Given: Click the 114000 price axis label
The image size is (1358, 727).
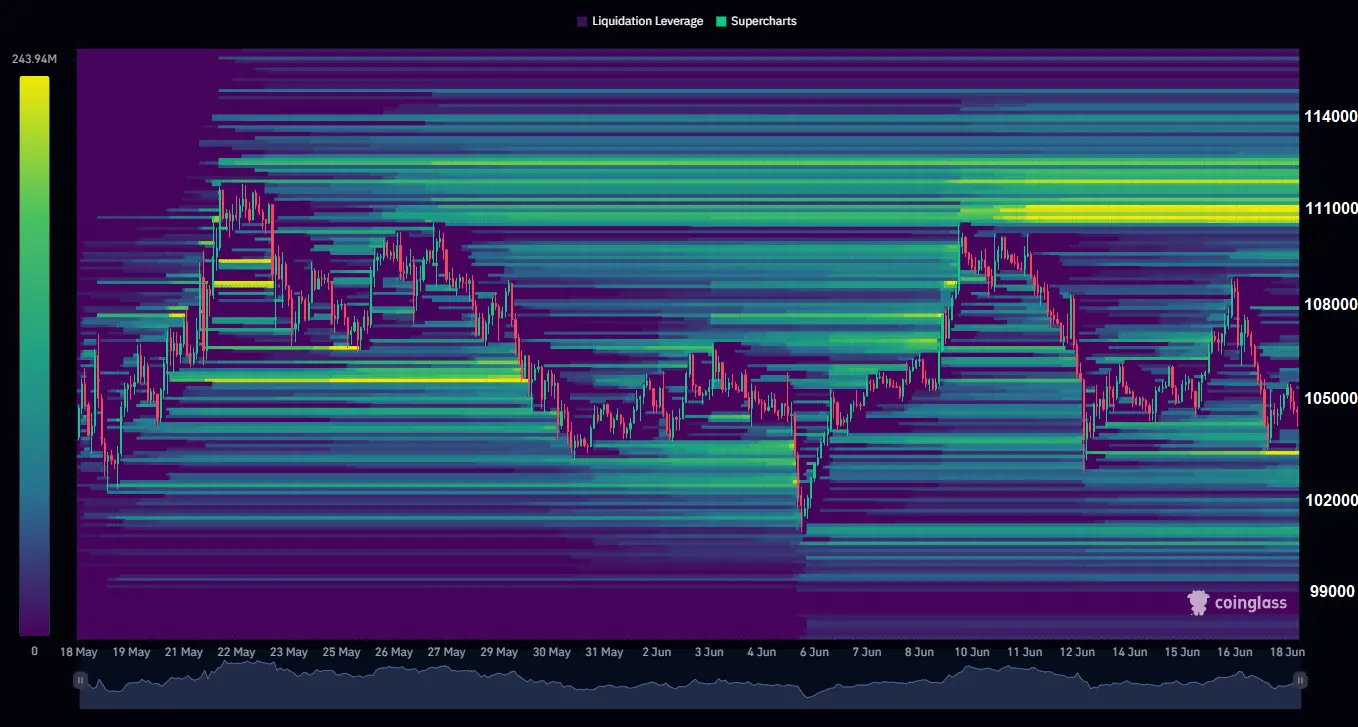Looking at the screenshot, I should [1330, 117].
